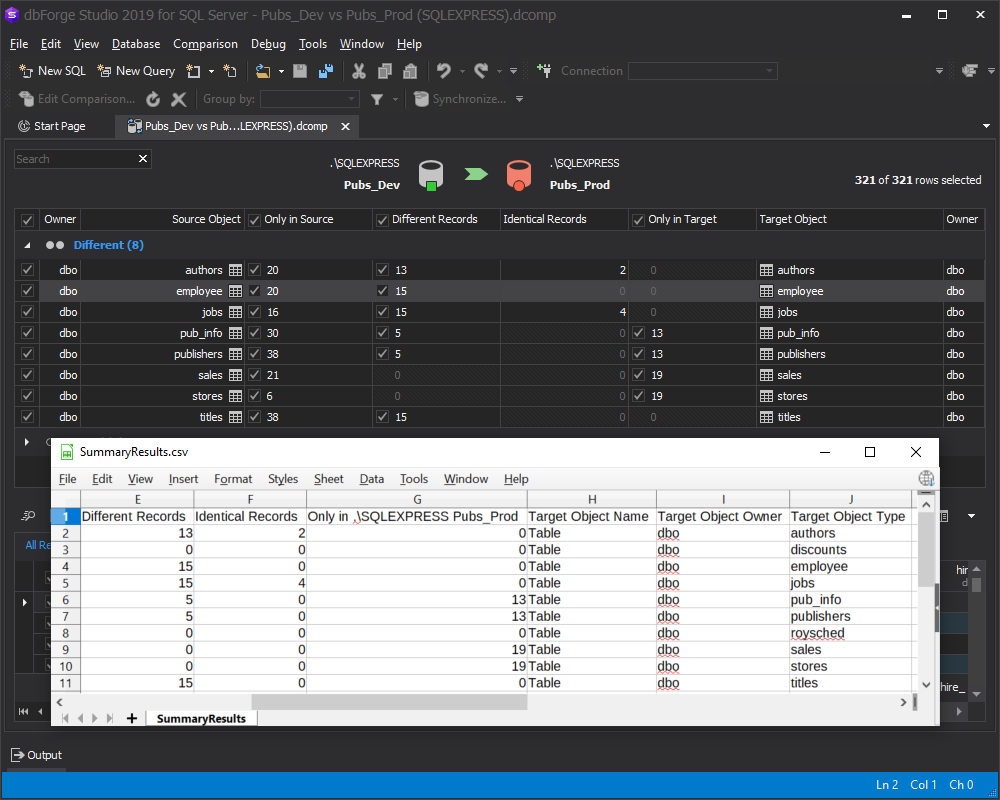The width and height of the screenshot is (1000, 800).
Task: Click Edit Comparison button
Action: click(x=77, y=99)
